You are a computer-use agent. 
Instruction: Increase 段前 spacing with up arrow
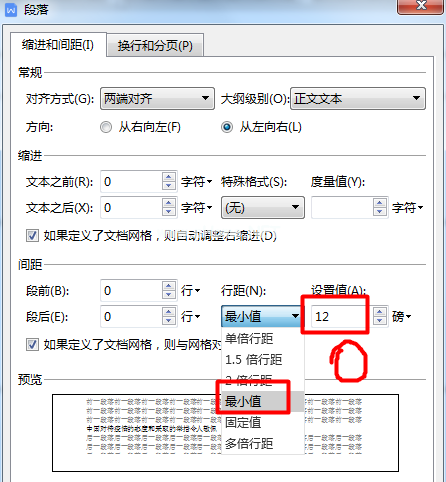coord(169,286)
